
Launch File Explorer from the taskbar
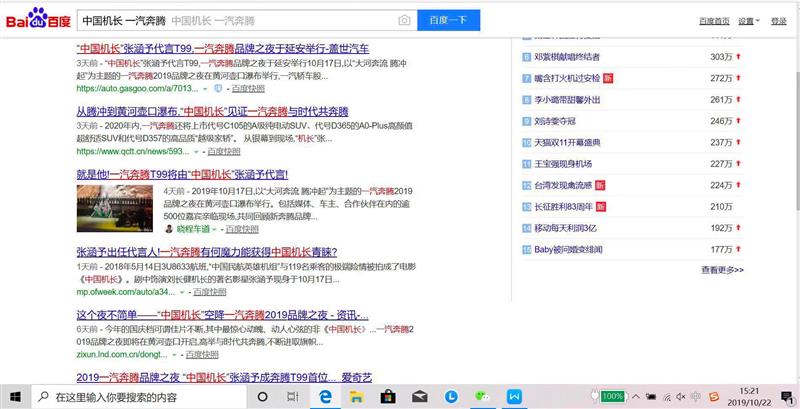point(357,397)
